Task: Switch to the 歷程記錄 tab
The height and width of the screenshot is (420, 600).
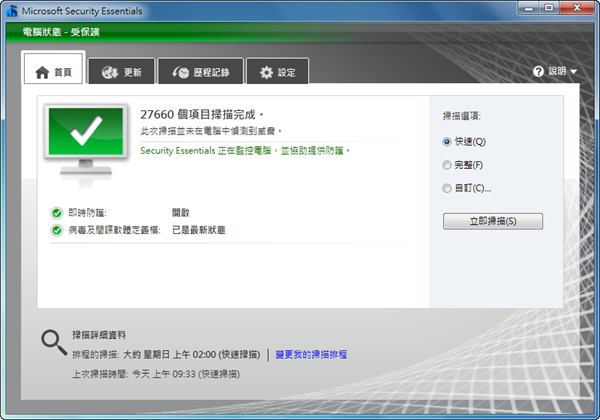Action: tap(201, 71)
